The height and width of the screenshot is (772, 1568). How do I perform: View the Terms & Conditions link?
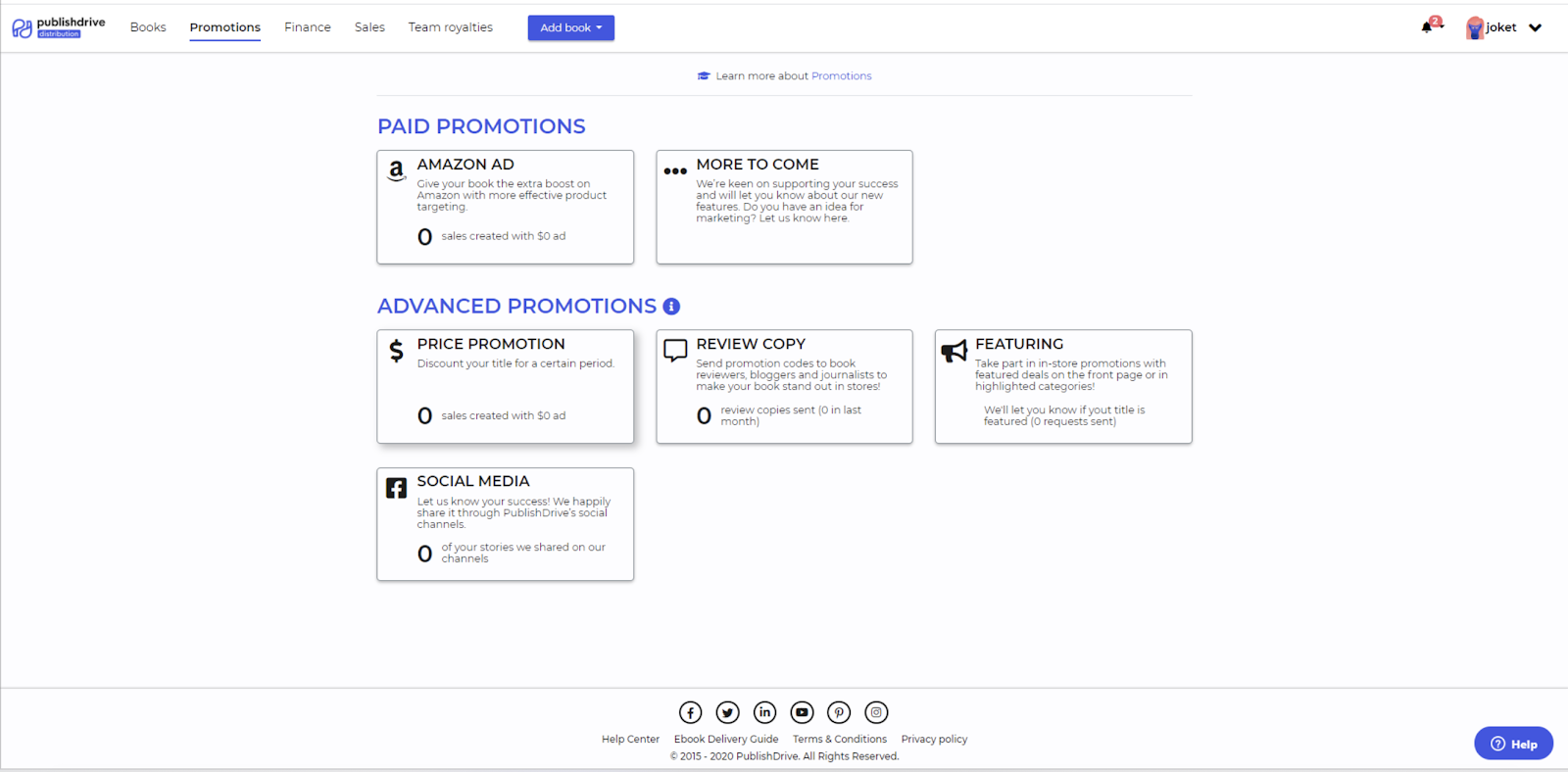coord(840,740)
